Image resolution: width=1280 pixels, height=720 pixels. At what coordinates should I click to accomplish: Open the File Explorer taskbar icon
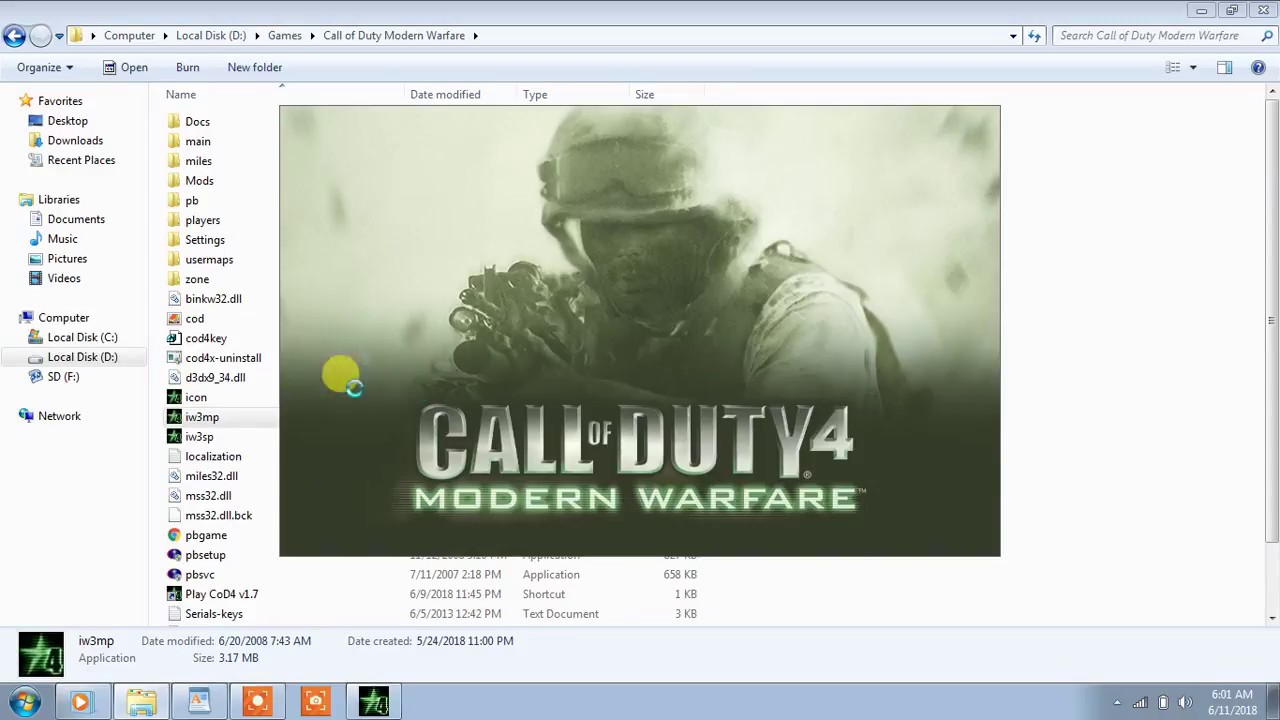coord(141,702)
